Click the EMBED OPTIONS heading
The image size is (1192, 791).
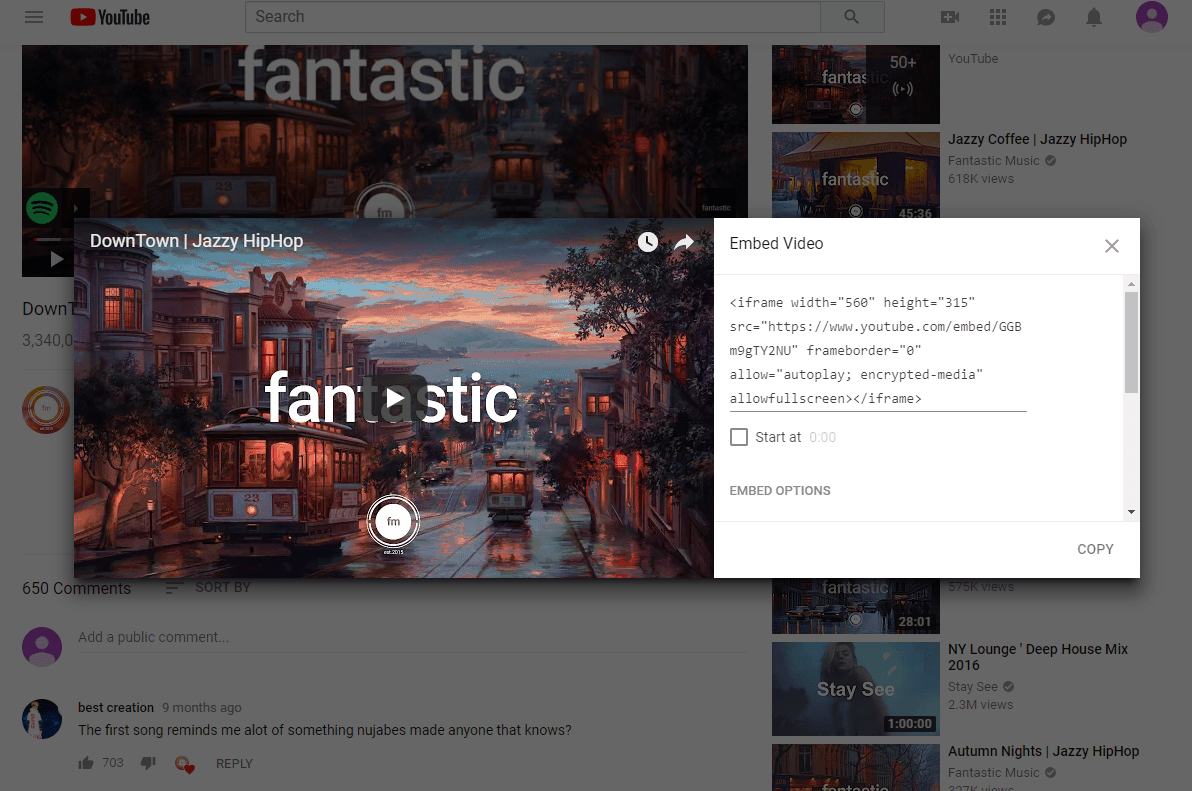point(780,491)
